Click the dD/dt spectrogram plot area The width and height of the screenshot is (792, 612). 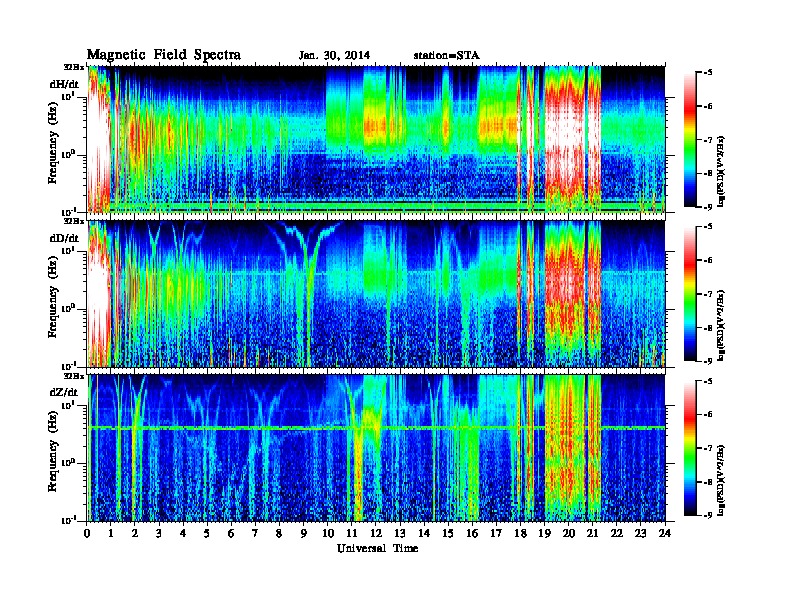point(376,294)
